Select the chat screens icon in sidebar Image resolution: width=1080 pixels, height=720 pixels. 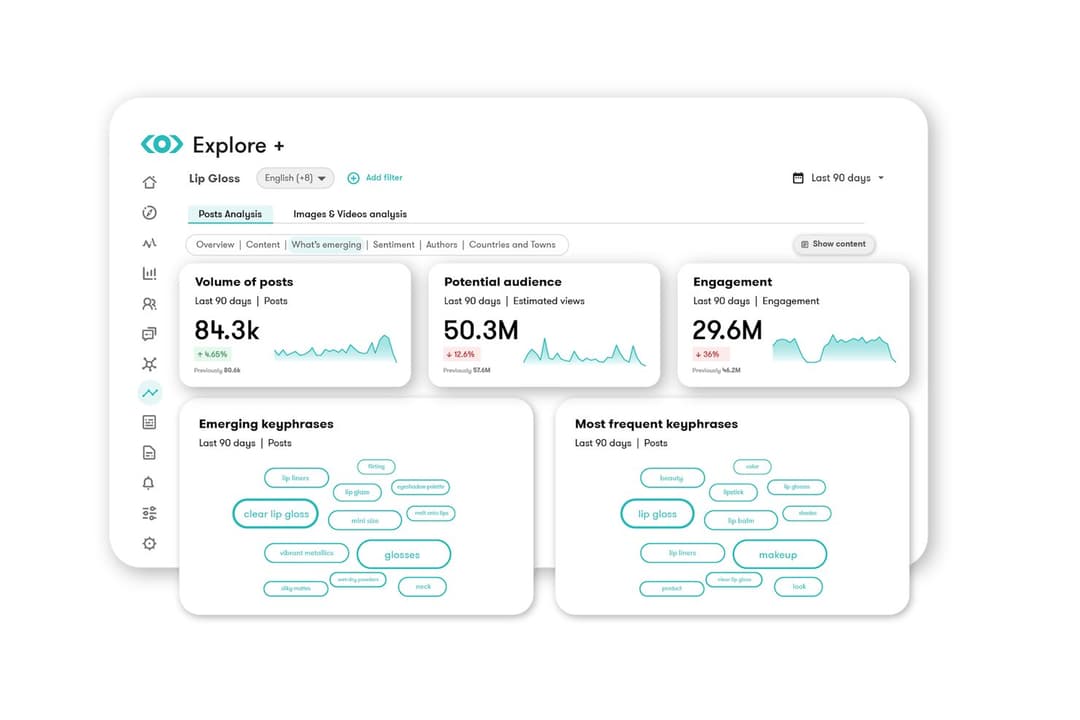coord(149,333)
